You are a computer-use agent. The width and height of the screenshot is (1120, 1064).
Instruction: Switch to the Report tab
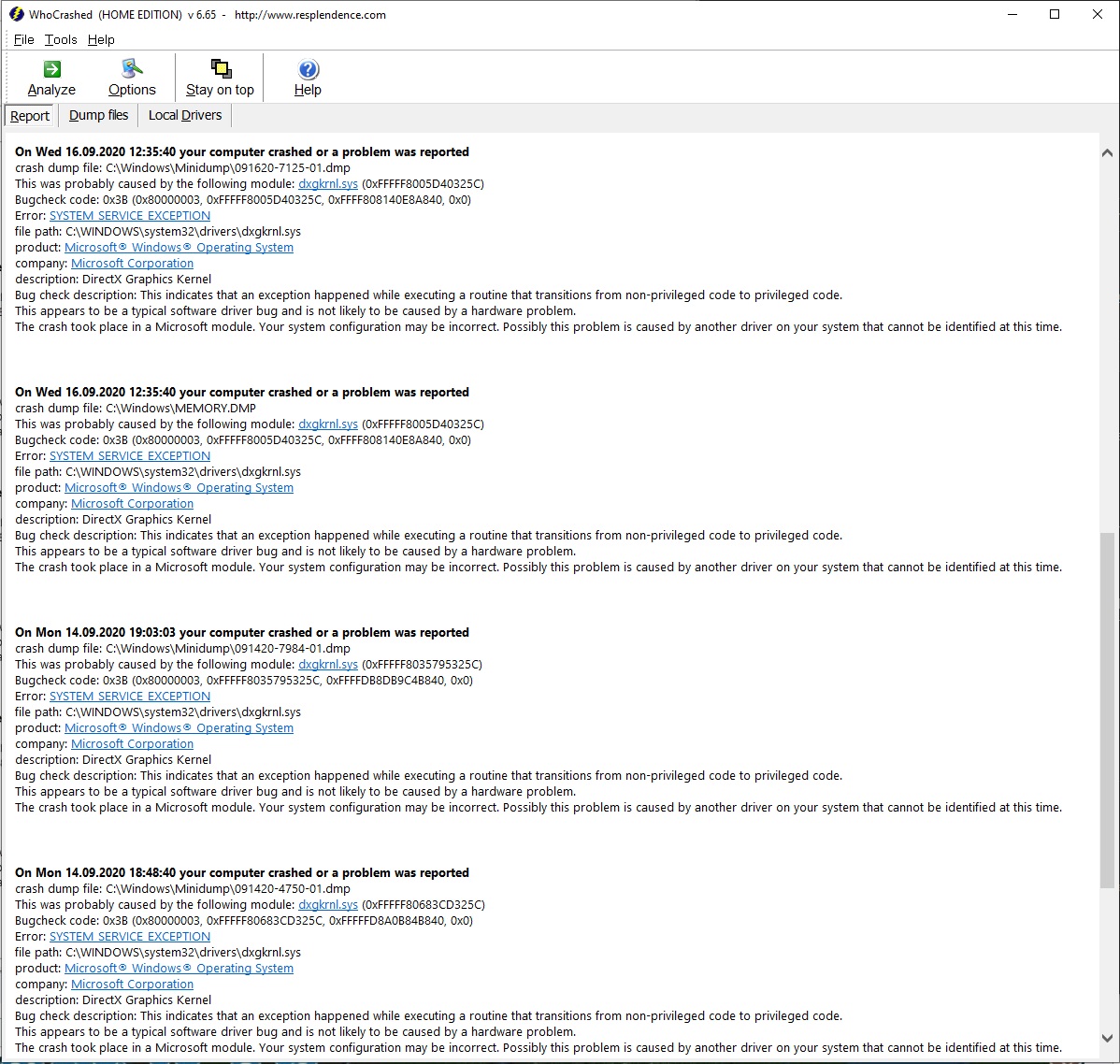click(30, 116)
